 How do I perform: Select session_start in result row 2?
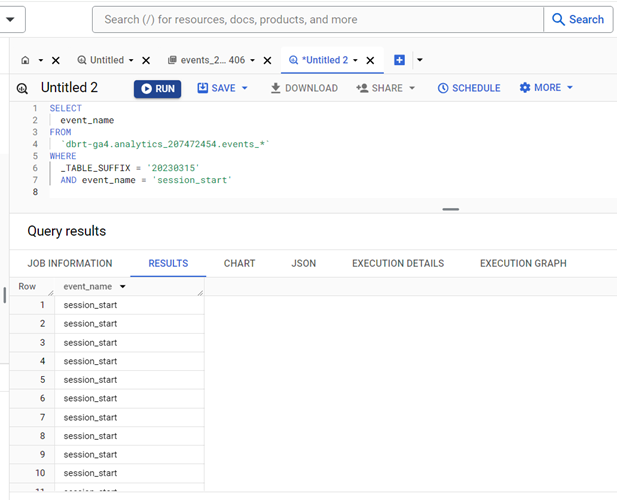91,324
